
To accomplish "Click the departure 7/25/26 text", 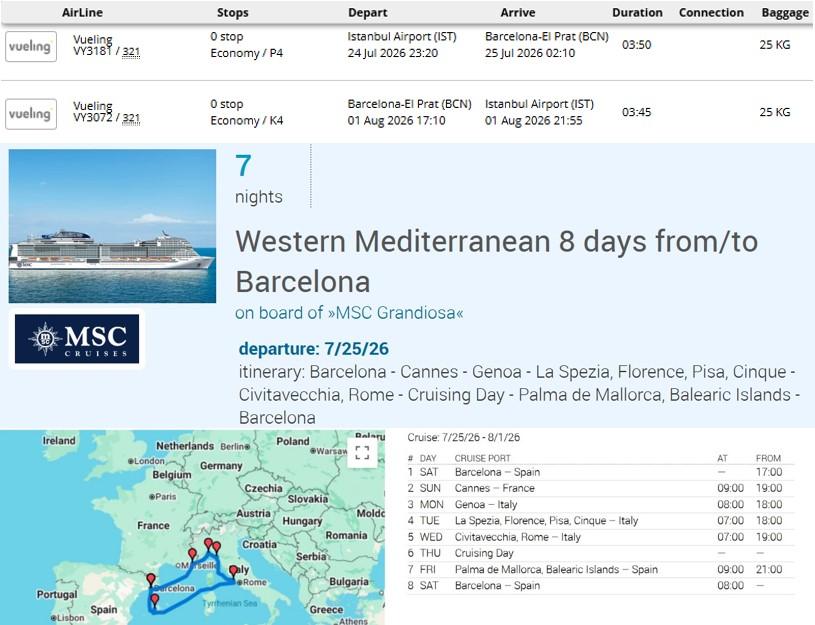I will (x=313, y=348).
